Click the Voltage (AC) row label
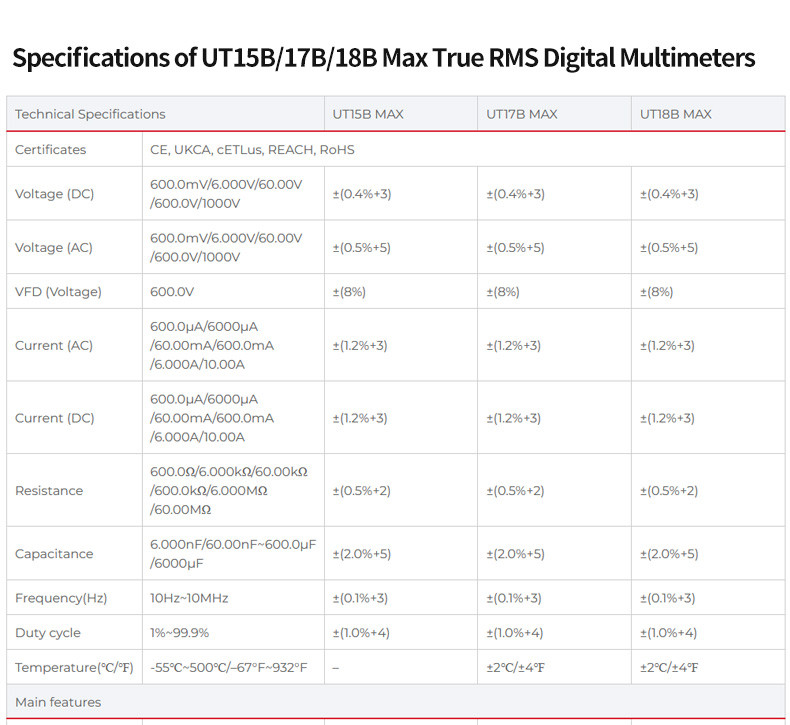This screenshot has height=725, width=790. tap(54, 247)
